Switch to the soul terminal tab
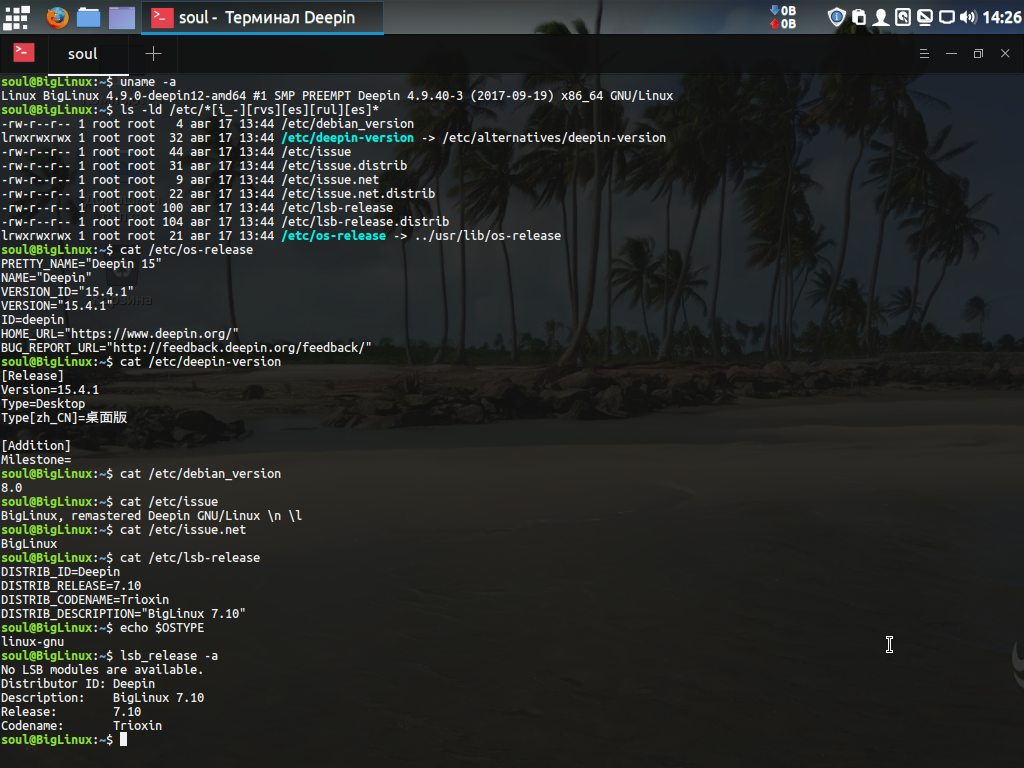This screenshot has width=1024, height=768. coord(82,54)
